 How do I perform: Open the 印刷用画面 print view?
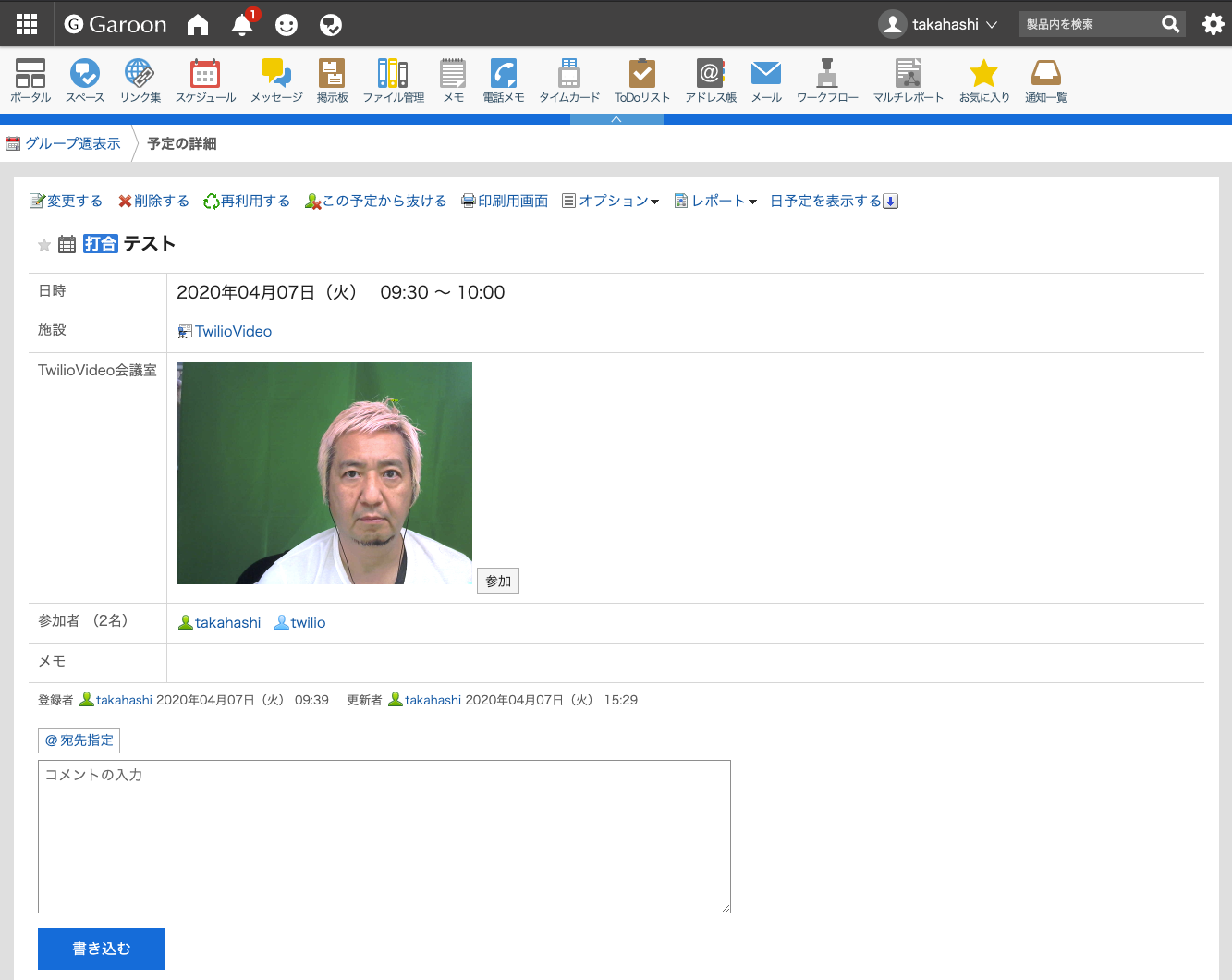tap(505, 201)
